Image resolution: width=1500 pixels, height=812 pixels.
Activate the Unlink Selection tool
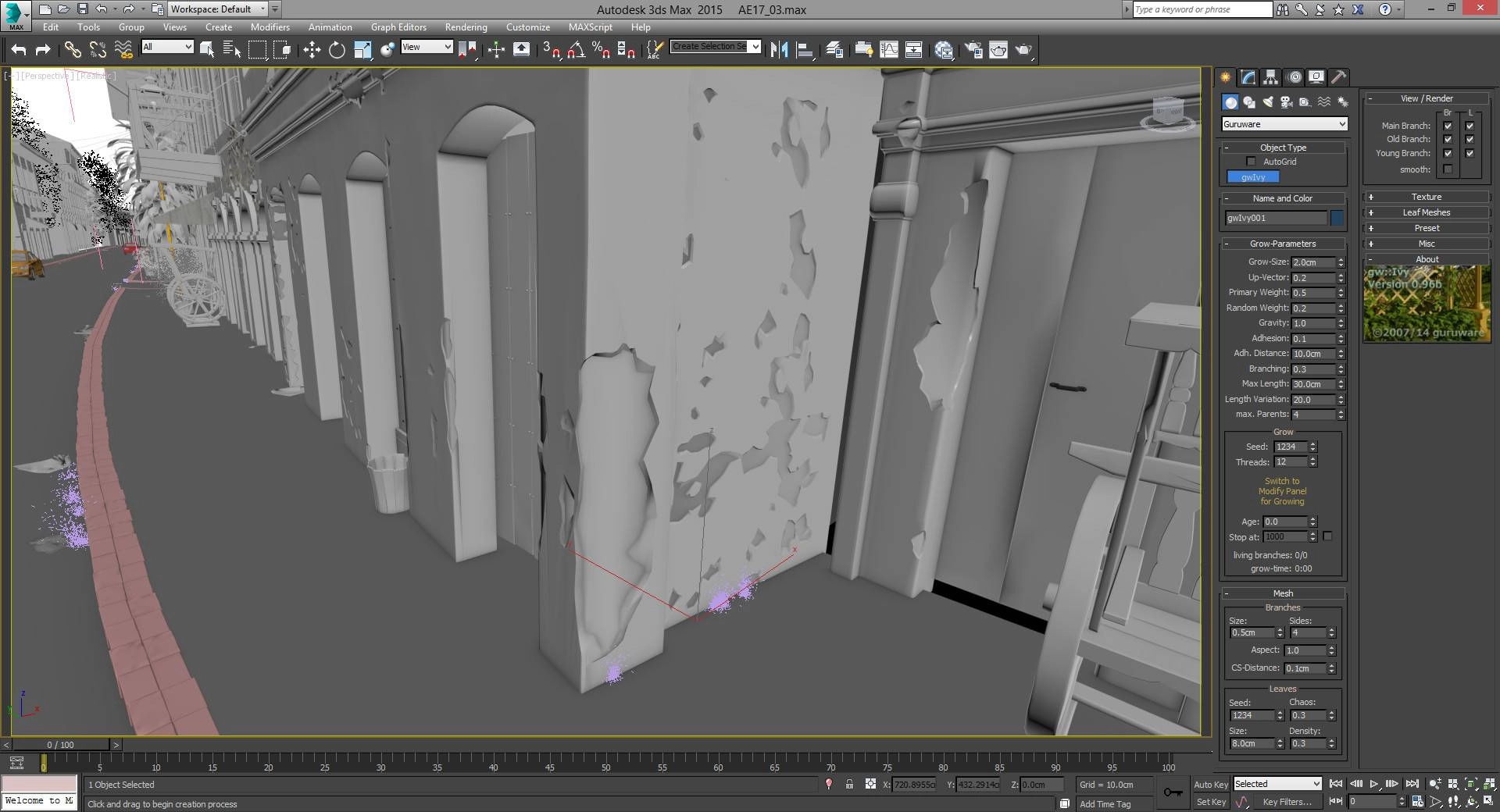(98, 50)
